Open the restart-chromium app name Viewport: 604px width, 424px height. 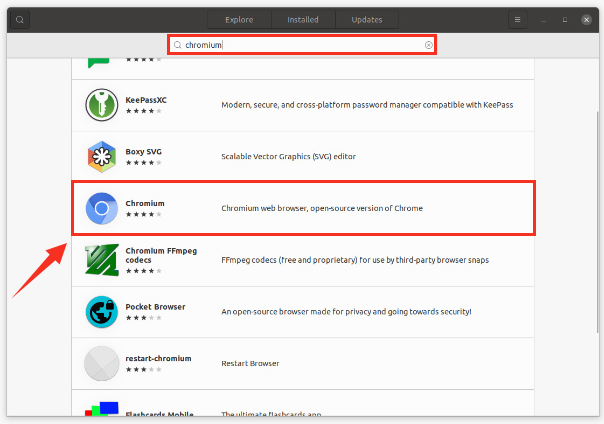point(158,359)
